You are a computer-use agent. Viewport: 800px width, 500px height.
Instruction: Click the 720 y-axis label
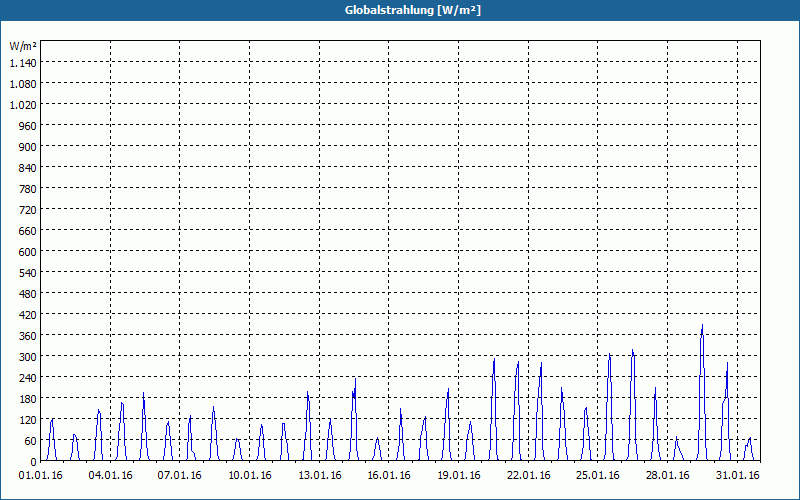[x=28, y=210]
